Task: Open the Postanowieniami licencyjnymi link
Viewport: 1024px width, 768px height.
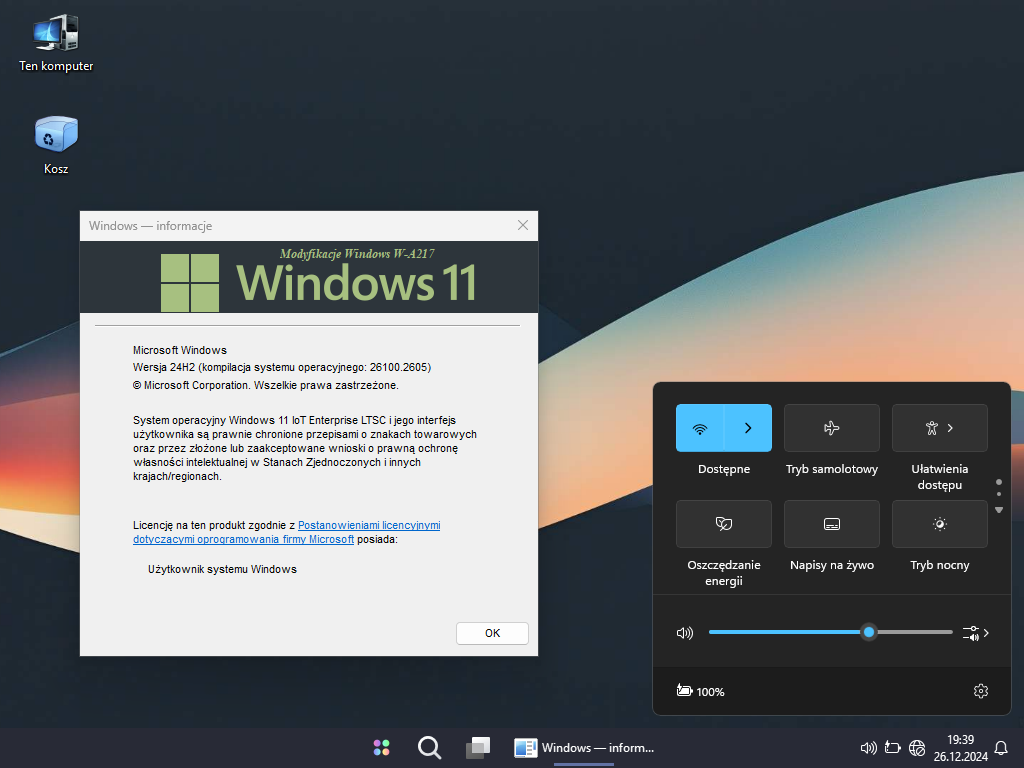Action: 369,525
